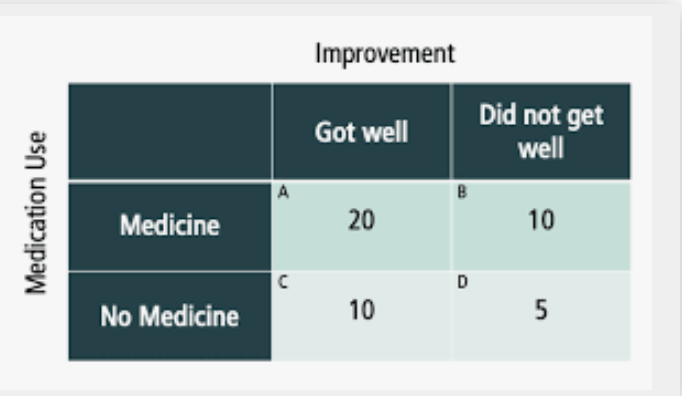The width and height of the screenshot is (682, 396).
Task: Click "well" on the header's second line
Action: coord(541,148)
